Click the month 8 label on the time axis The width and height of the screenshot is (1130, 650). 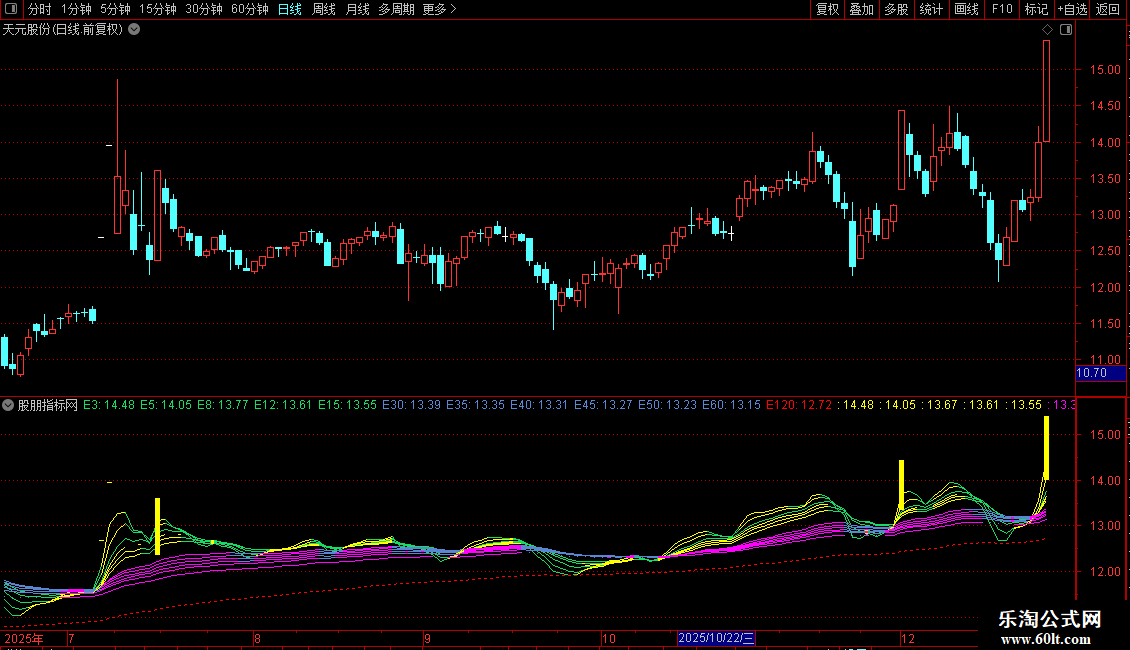(x=257, y=638)
